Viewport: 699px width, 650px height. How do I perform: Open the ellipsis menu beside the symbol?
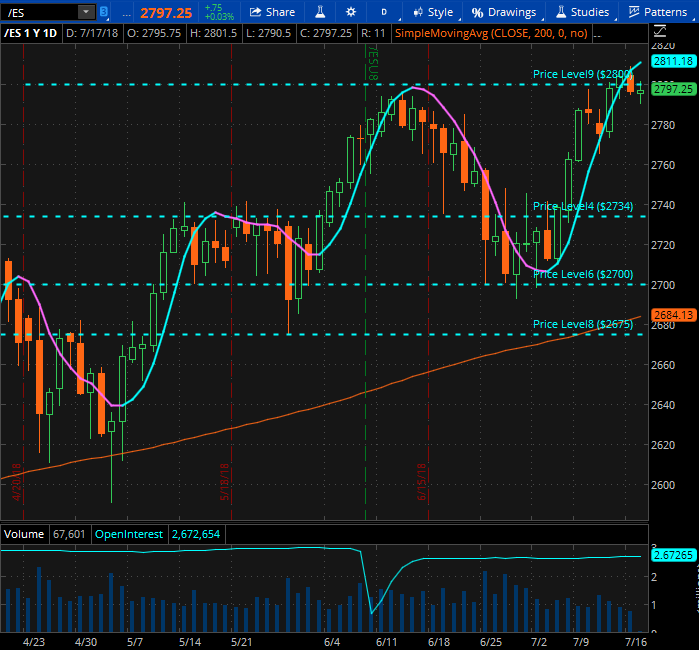(127, 13)
